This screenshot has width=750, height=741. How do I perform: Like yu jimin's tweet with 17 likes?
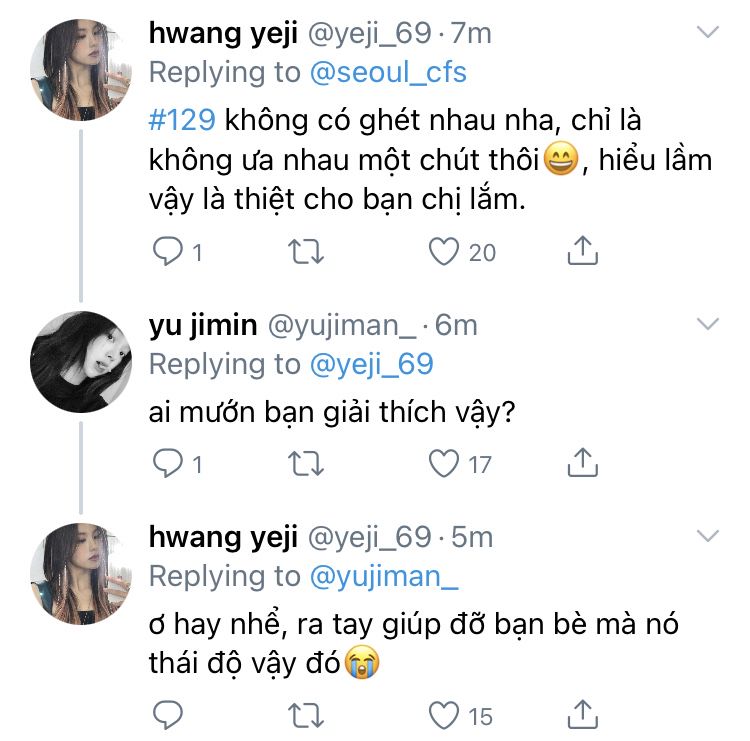coord(444,463)
